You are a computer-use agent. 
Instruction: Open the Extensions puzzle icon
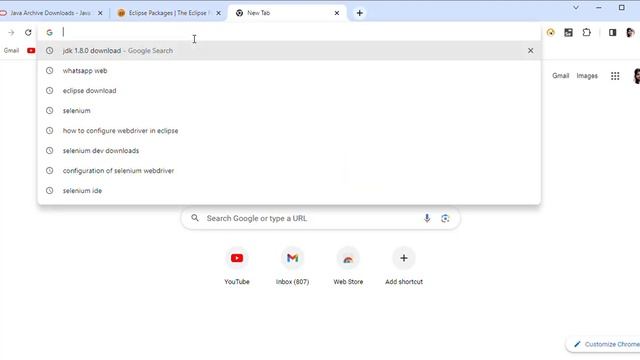(587, 32)
